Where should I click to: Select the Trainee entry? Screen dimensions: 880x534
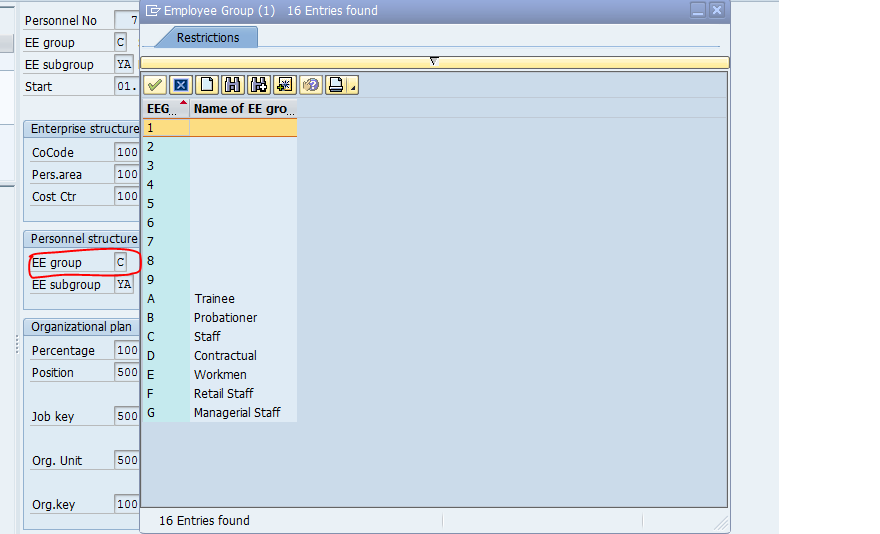coord(214,299)
